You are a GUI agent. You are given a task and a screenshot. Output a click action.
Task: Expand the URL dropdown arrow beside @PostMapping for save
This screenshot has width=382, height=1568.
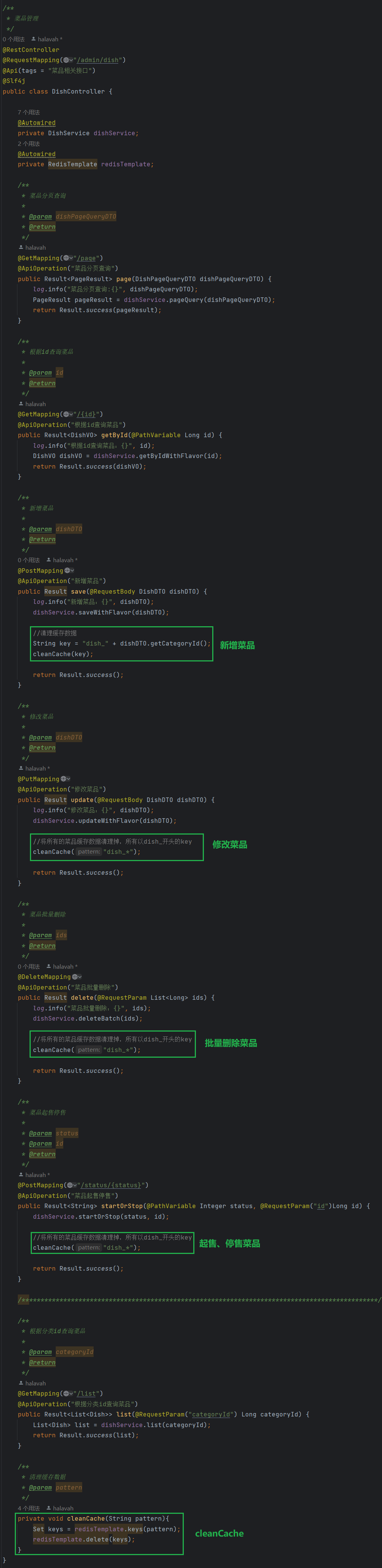pos(72,571)
